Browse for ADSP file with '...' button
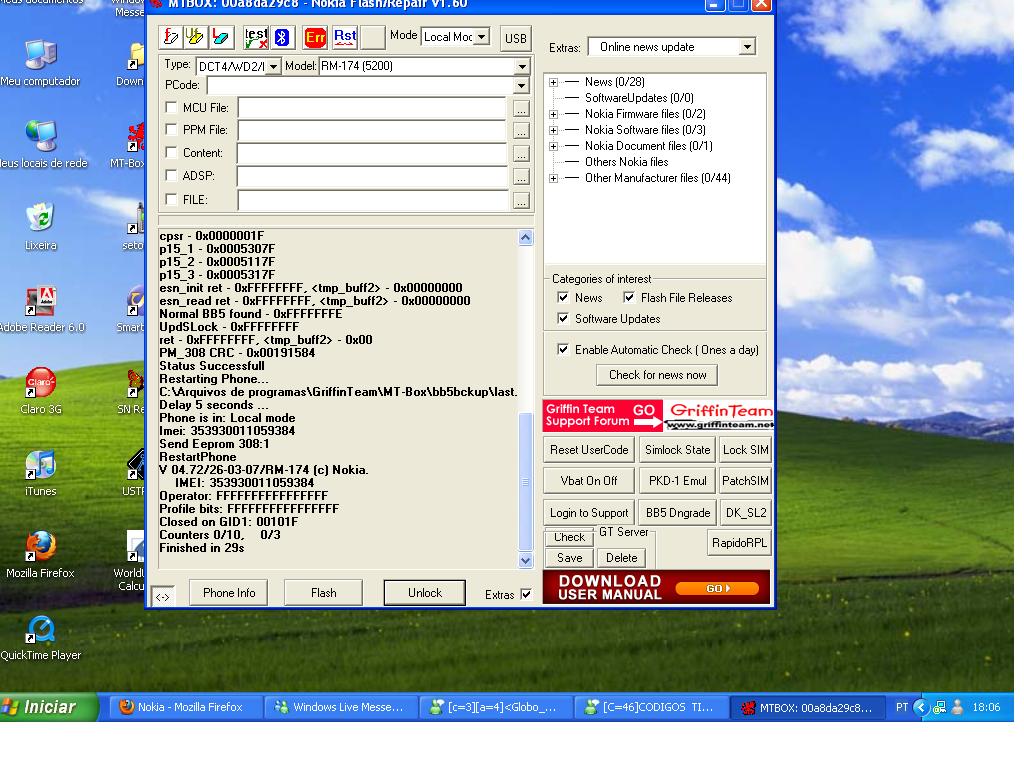The height and width of the screenshot is (768, 1024). (x=521, y=176)
